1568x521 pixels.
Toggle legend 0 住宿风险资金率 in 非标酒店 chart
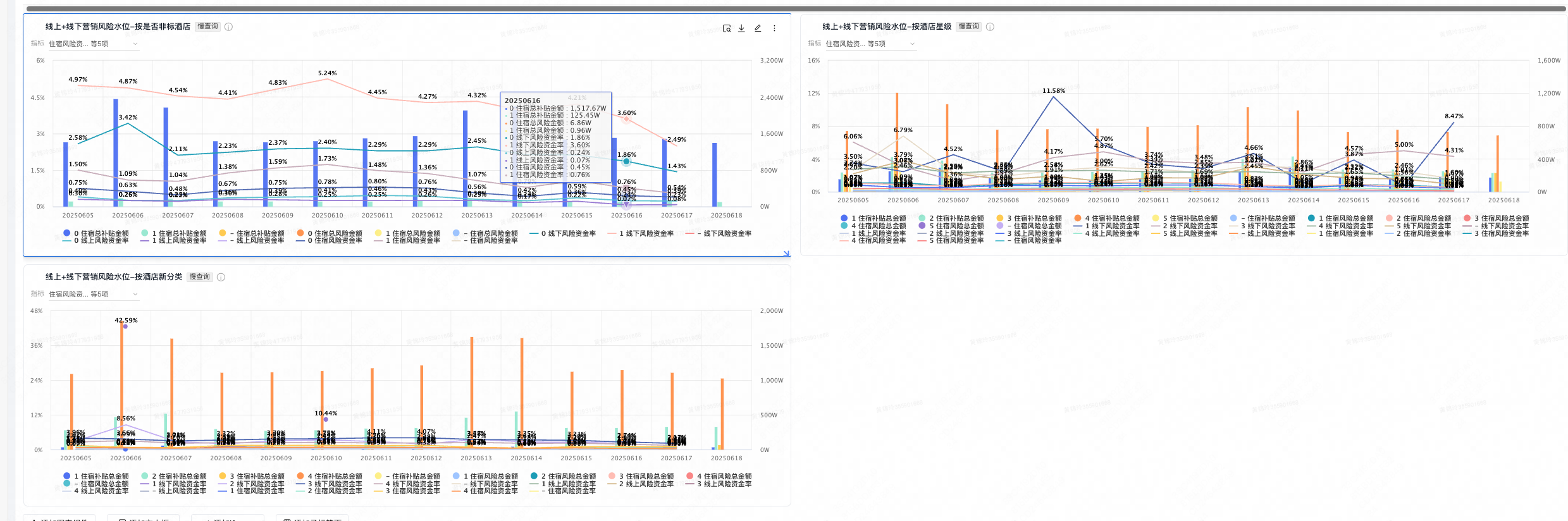click(x=330, y=240)
